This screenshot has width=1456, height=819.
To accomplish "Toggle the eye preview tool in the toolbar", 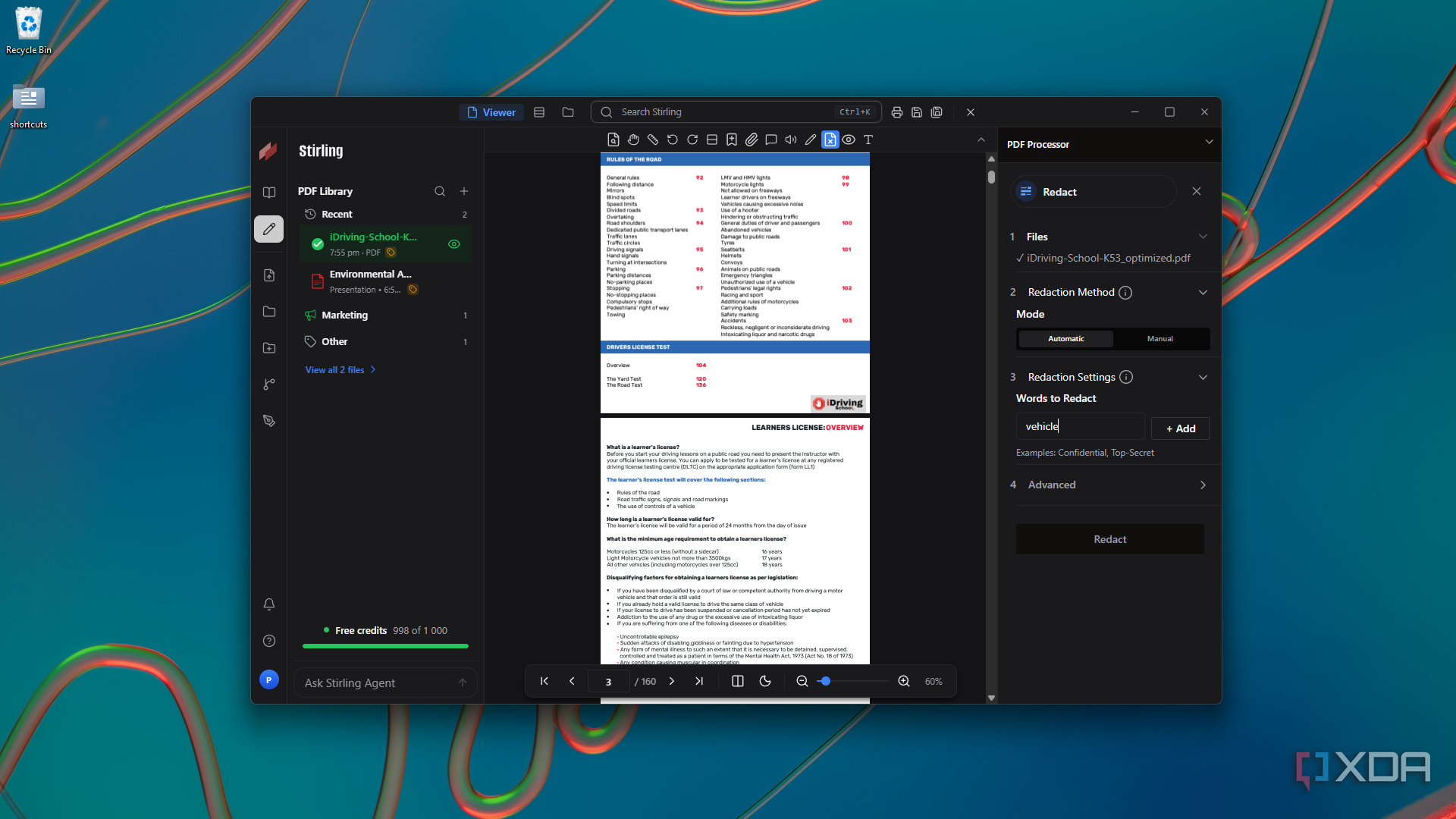I will (x=849, y=140).
